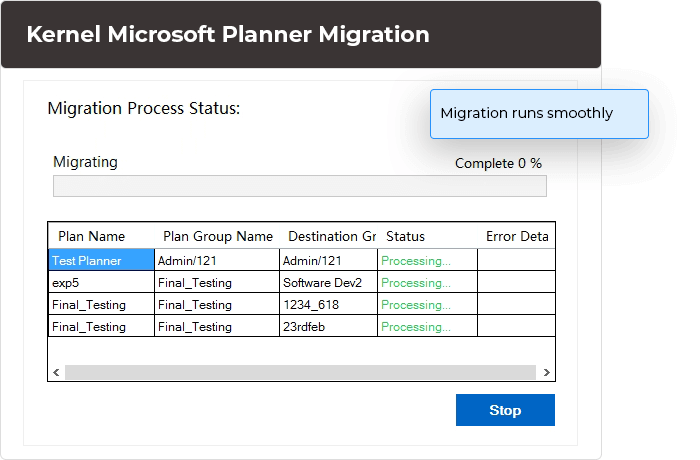Image resolution: width=700 pixels, height=460 pixels.
Task: Click Final_Testing group cell in 1234_618 row
Action: (x=217, y=304)
